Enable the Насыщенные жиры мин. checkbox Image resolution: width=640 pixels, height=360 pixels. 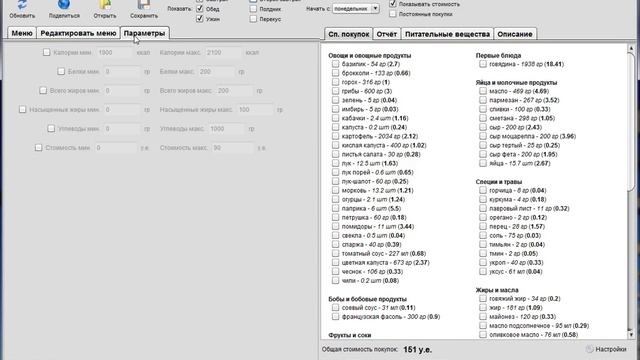click(22, 109)
